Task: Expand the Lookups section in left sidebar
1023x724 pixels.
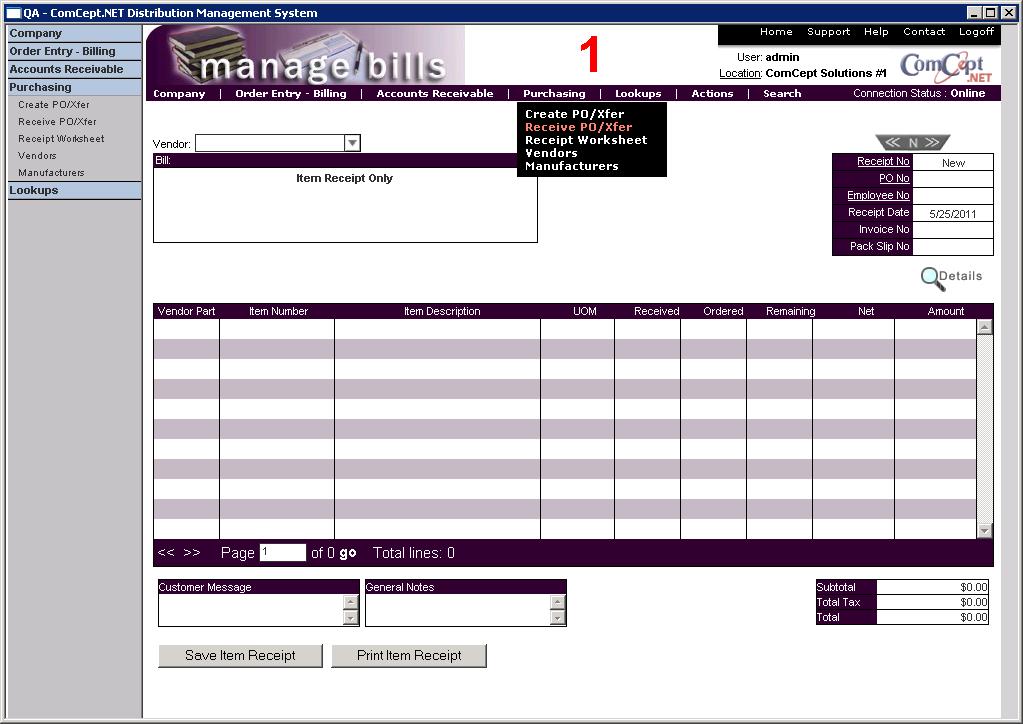Action: click(34, 190)
